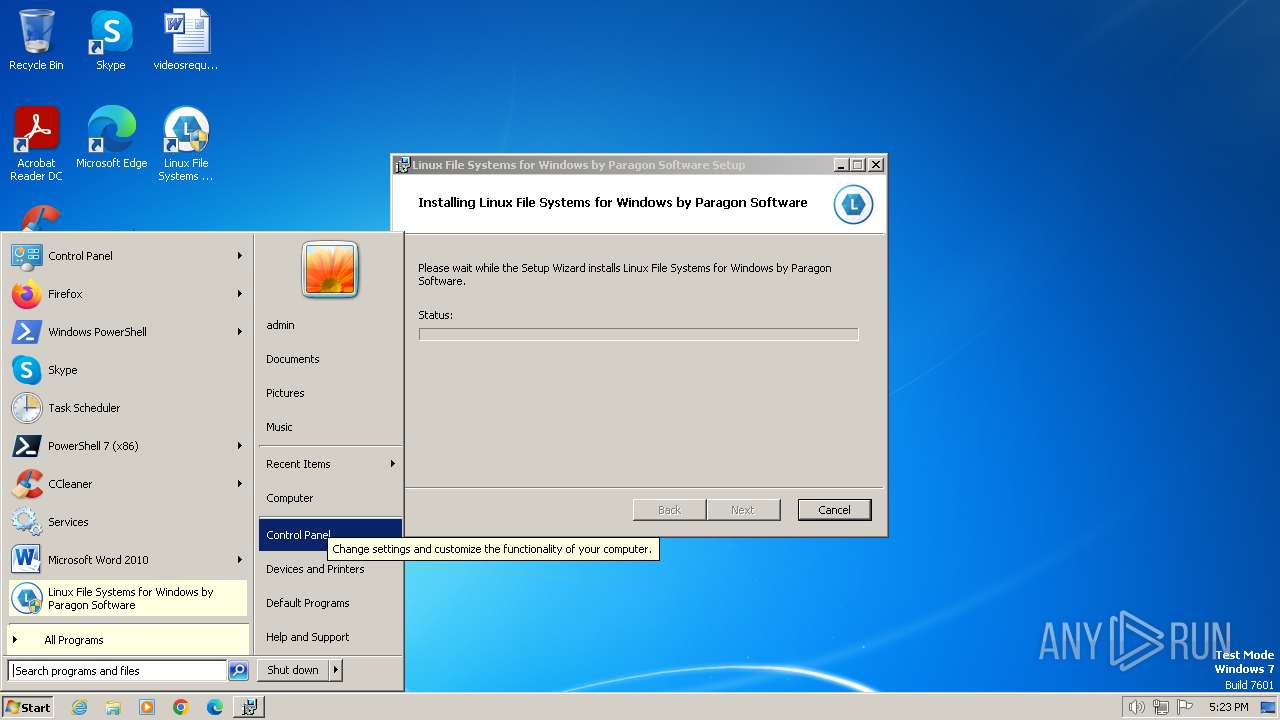Open Internet Explorer from the taskbar
The height and width of the screenshot is (720, 1280).
pyautogui.click(x=79, y=707)
